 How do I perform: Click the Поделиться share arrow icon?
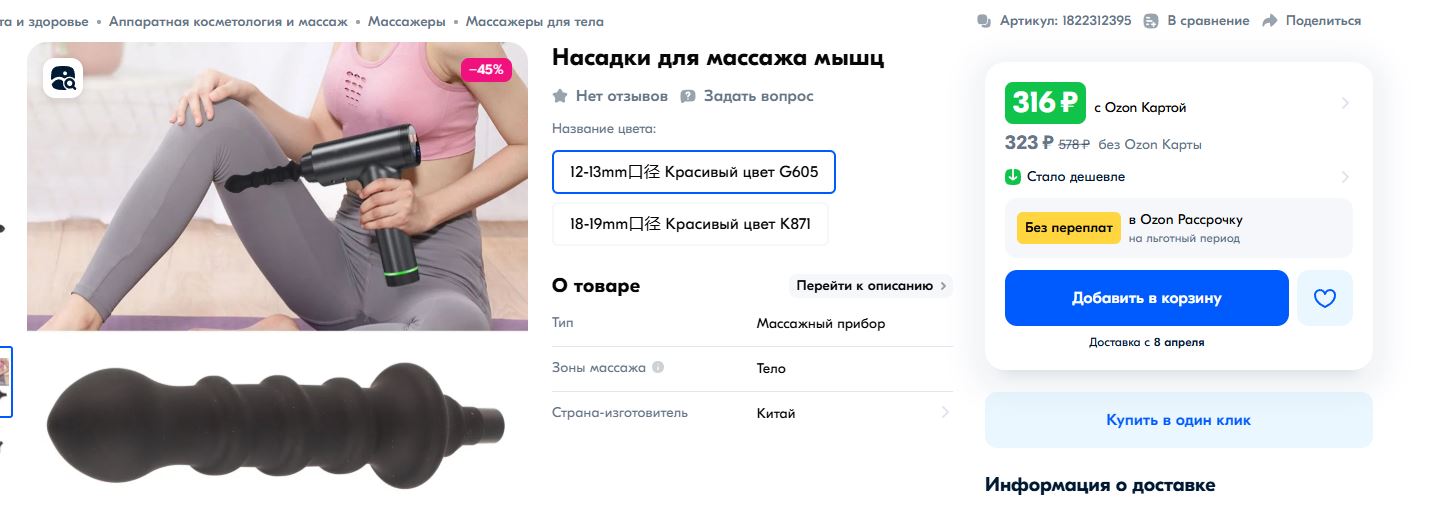click(x=1270, y=21)
